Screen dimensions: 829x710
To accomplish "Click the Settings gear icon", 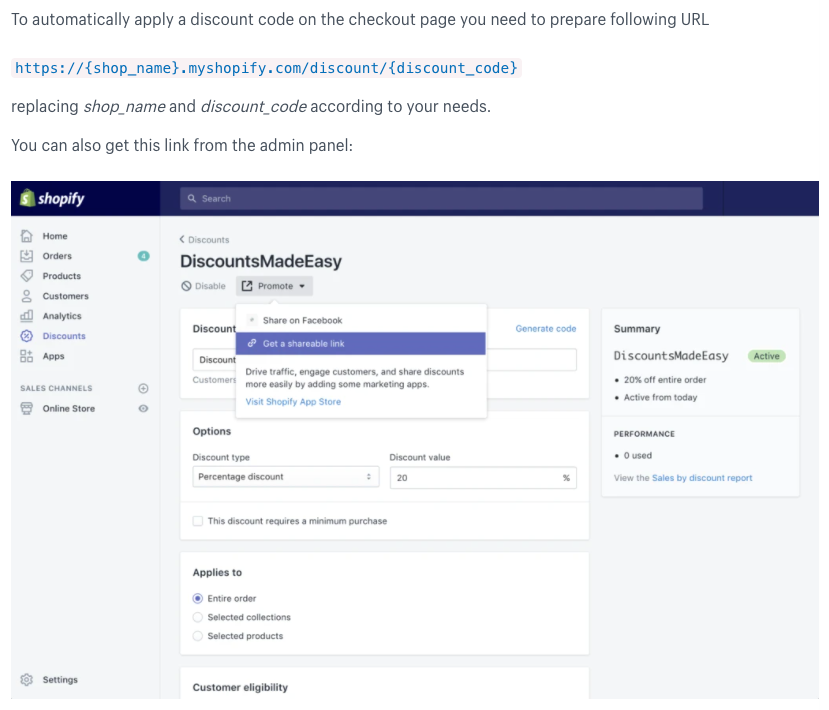I will [26, 679].
